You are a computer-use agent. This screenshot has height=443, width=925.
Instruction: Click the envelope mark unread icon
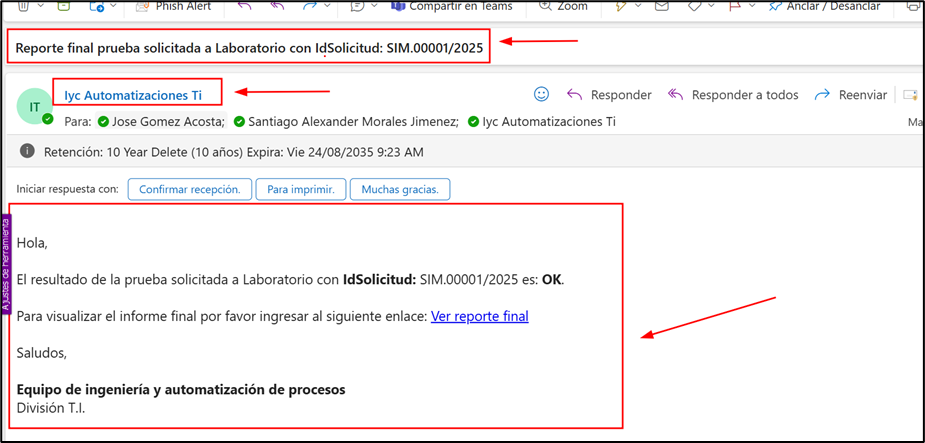point(661,6)
